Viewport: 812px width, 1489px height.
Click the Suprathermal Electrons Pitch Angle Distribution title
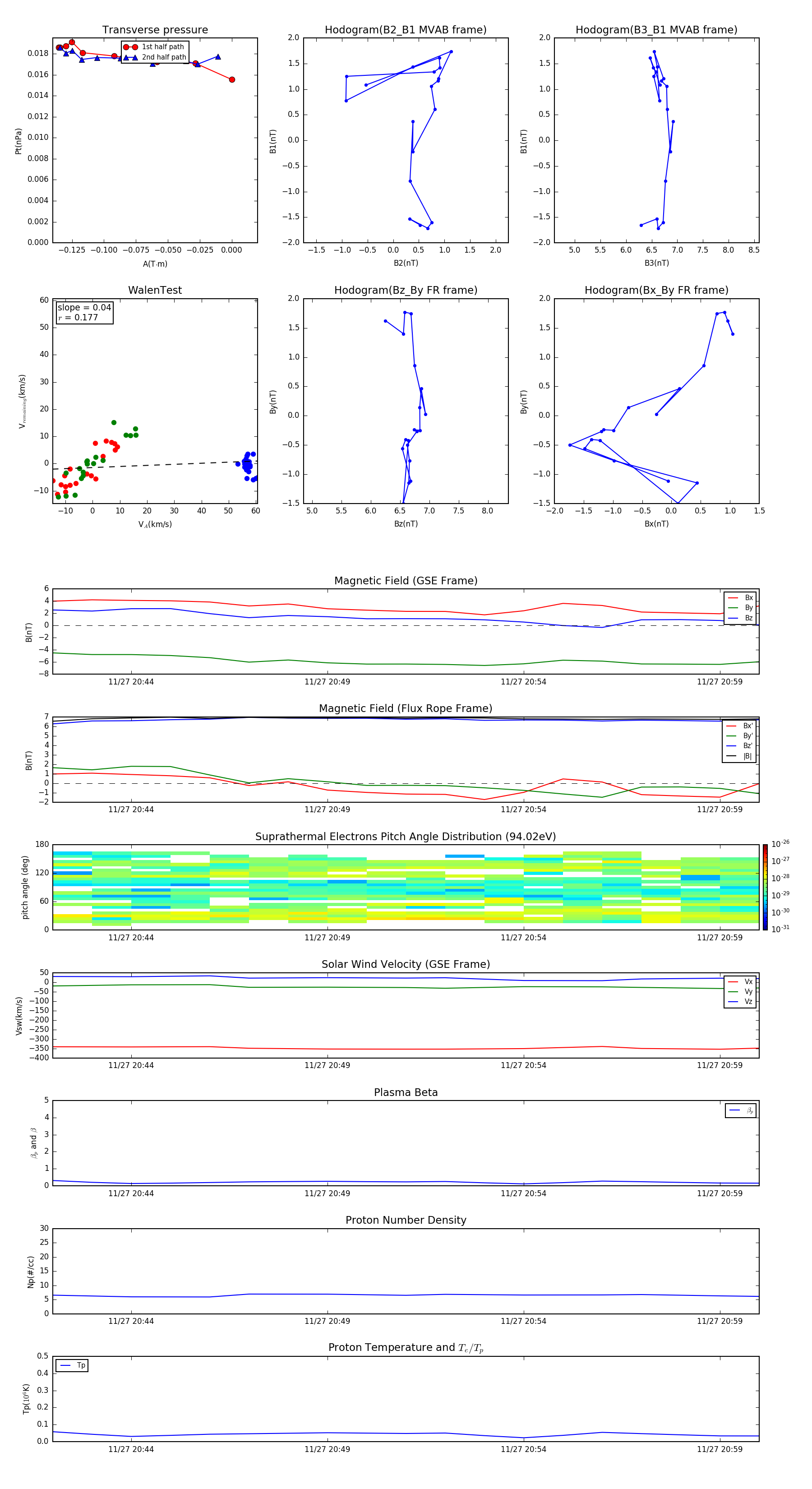[x=406, y=837]
